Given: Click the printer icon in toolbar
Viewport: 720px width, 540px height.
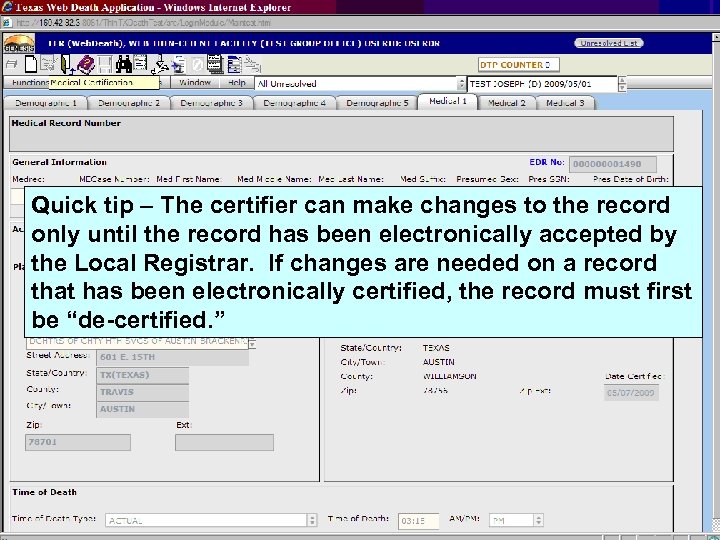Looking at the screenshot, I should (11, 65).
